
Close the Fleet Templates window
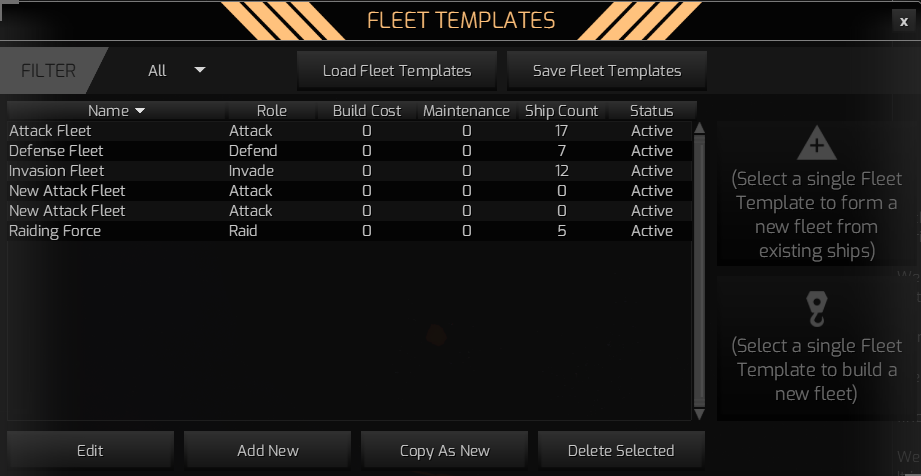click(904, 21)
